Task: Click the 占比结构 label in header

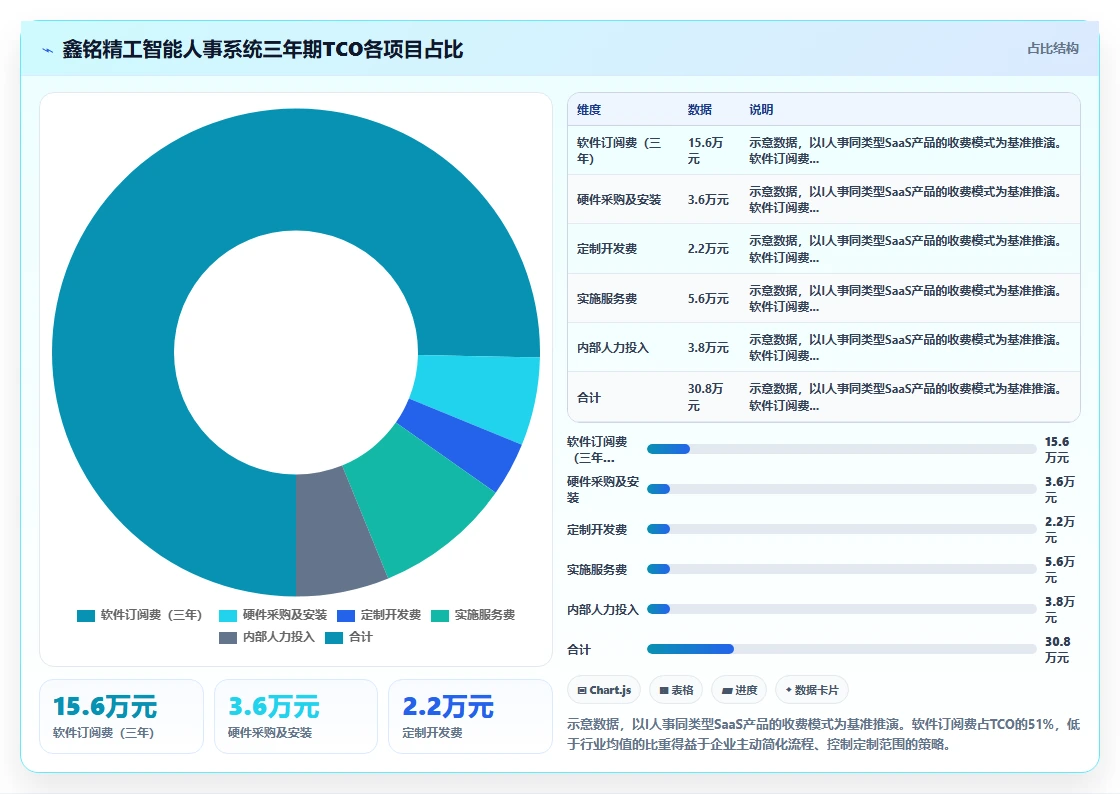Action: click(1053, 49)
